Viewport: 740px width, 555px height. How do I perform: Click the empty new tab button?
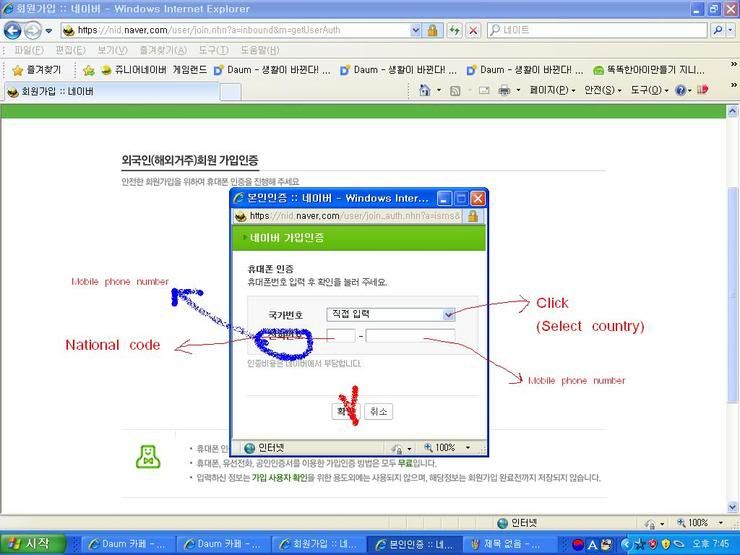[x=230, y=92]
